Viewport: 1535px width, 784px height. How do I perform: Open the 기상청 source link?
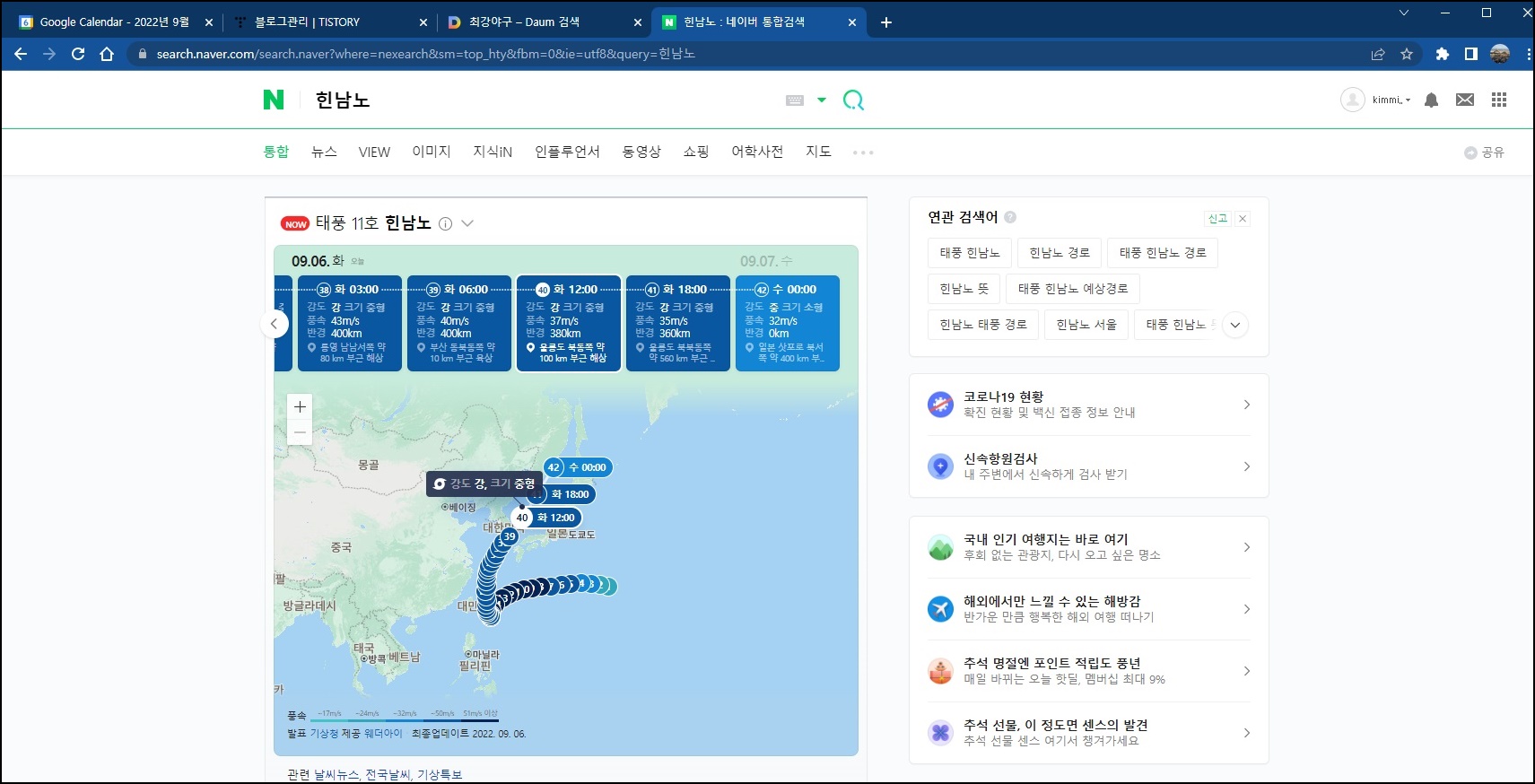click(x=324, y=734)
